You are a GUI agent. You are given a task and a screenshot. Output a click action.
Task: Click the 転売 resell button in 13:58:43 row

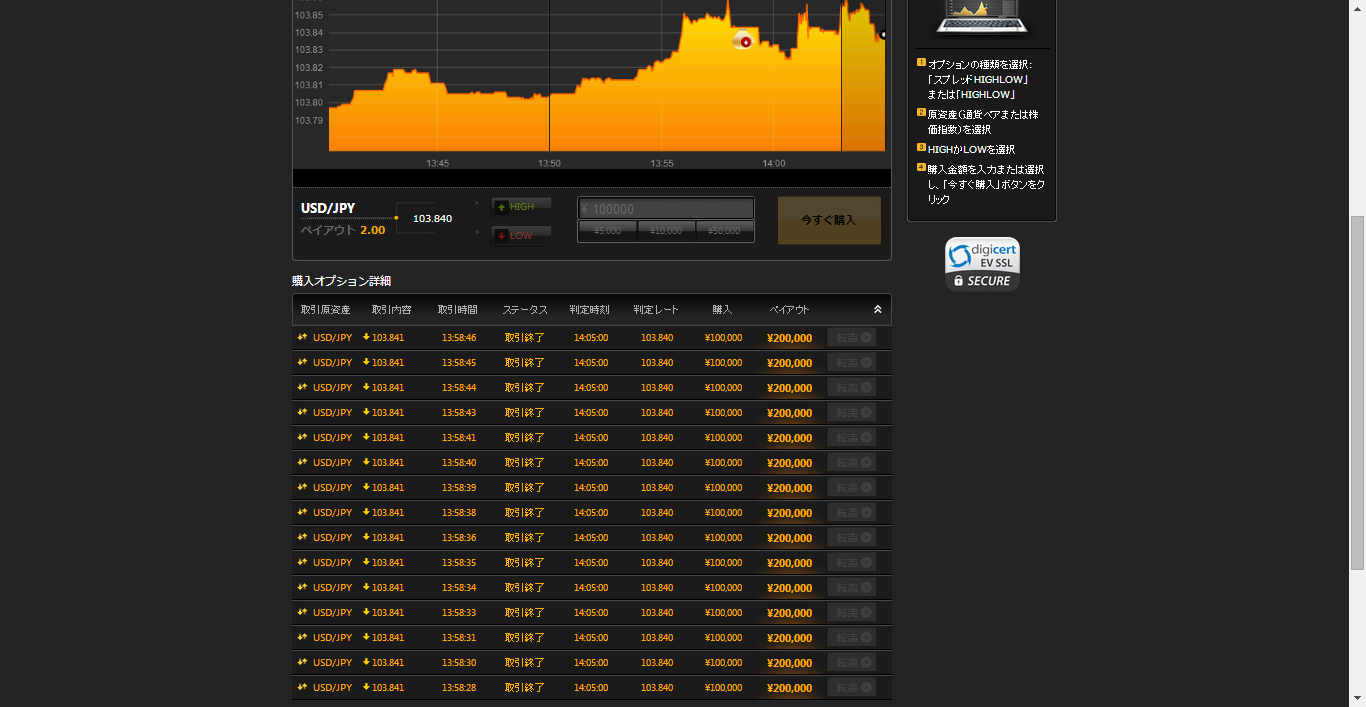pyautogui.click(x=852, y=412)
